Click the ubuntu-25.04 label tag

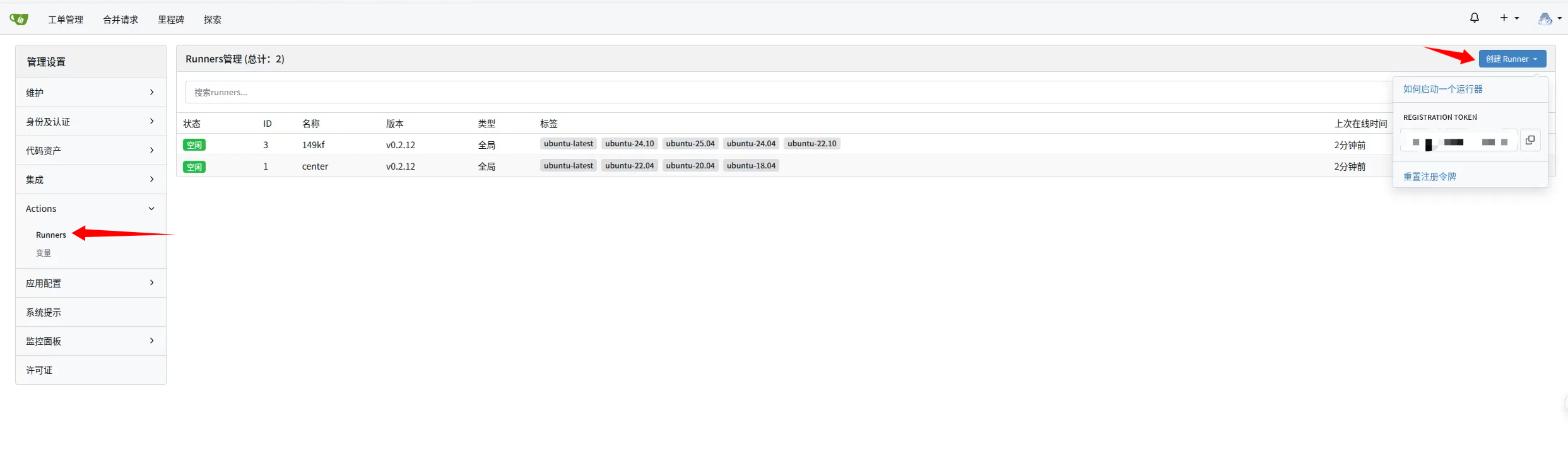tap(690, 144)
